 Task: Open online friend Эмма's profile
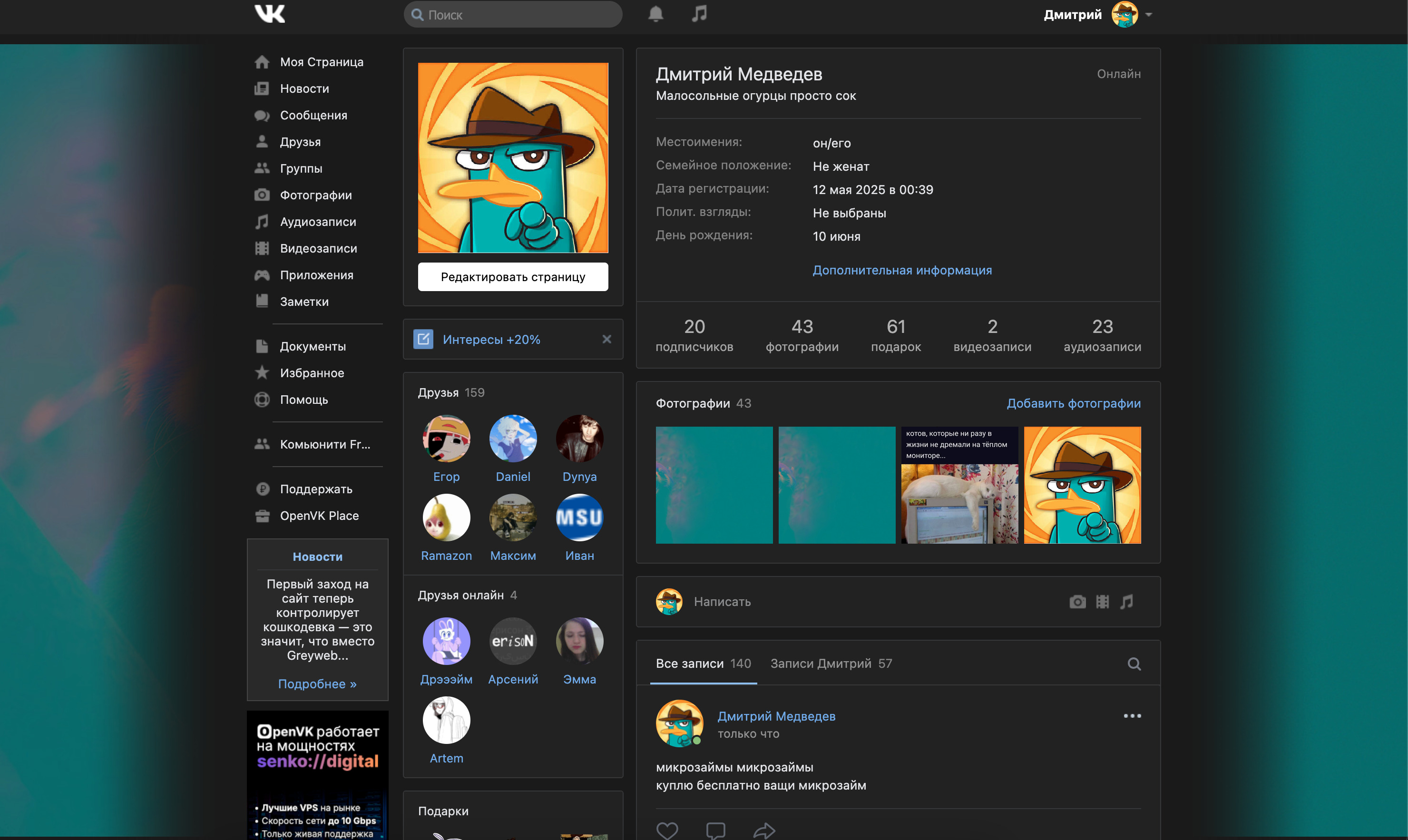point(579,651)
